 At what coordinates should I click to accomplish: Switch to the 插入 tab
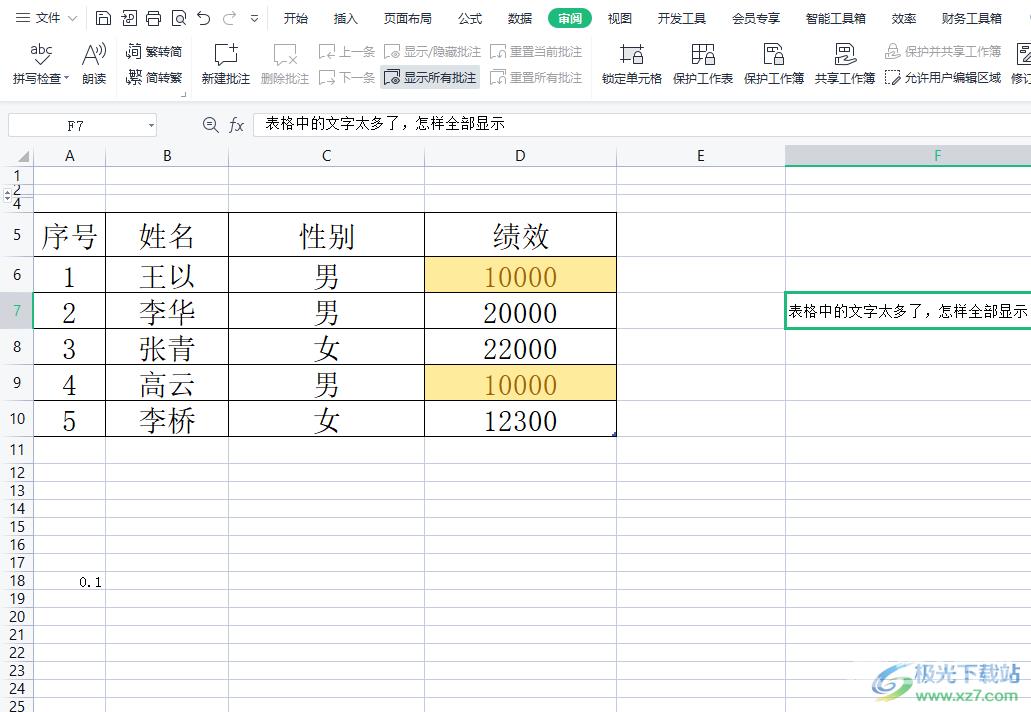[346, 18]
